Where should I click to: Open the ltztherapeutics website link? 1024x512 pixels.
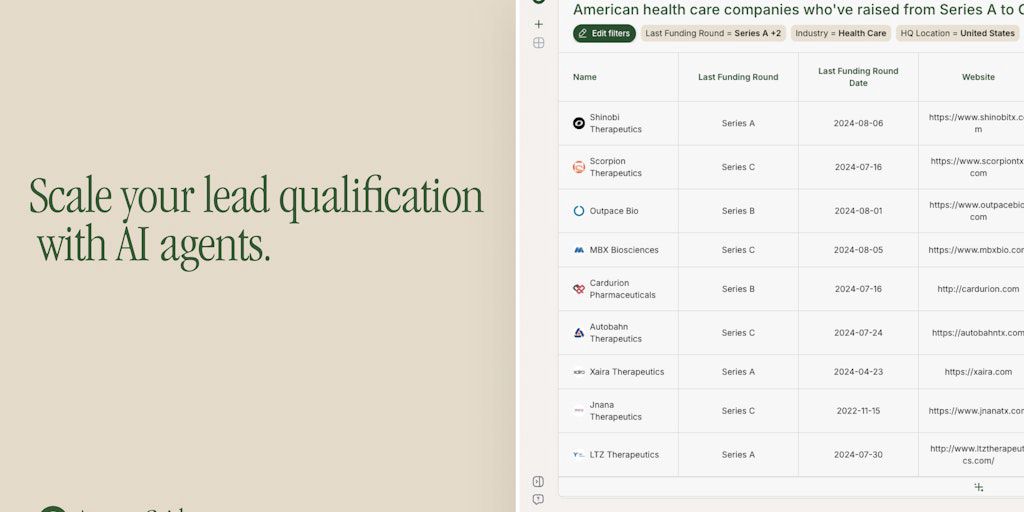[x=978, y=455]
